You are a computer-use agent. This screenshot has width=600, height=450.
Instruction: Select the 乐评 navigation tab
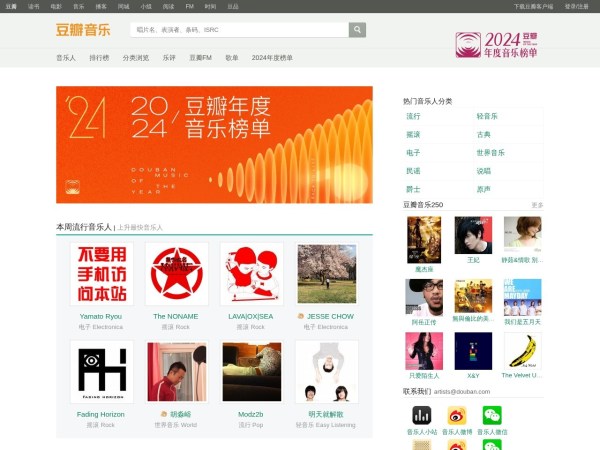coord(169,58)
